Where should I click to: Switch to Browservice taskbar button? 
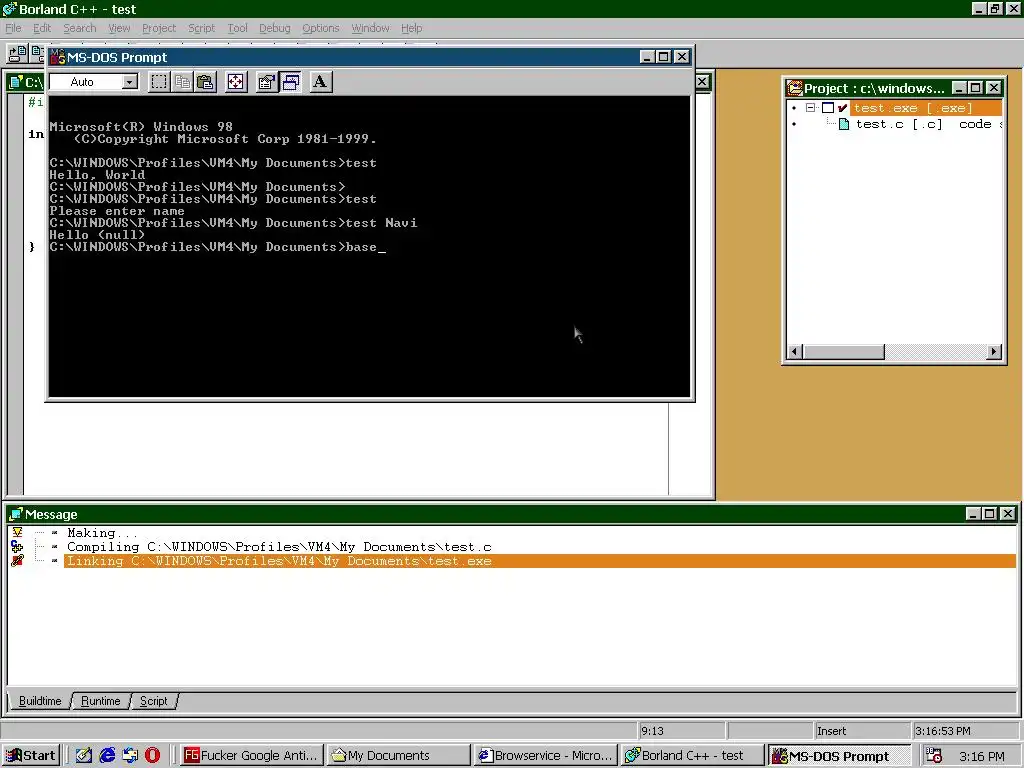click(x=545, y=756)
